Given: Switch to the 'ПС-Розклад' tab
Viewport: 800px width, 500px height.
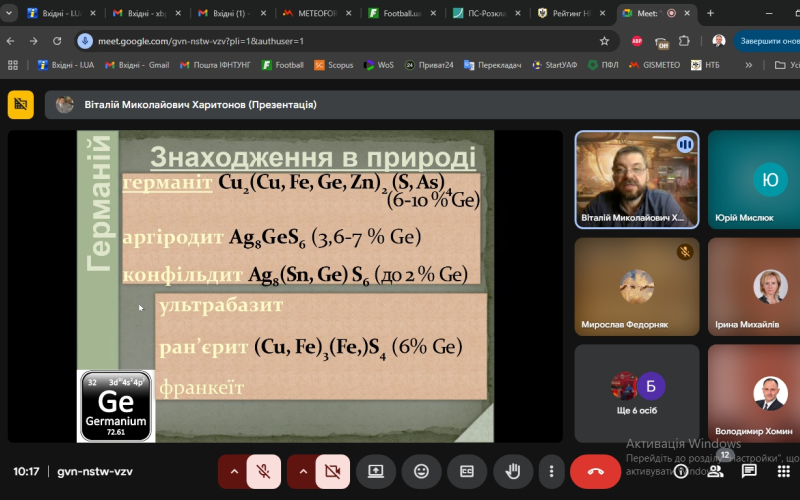Looking at the screenshot, I should [x=487, y=13].
